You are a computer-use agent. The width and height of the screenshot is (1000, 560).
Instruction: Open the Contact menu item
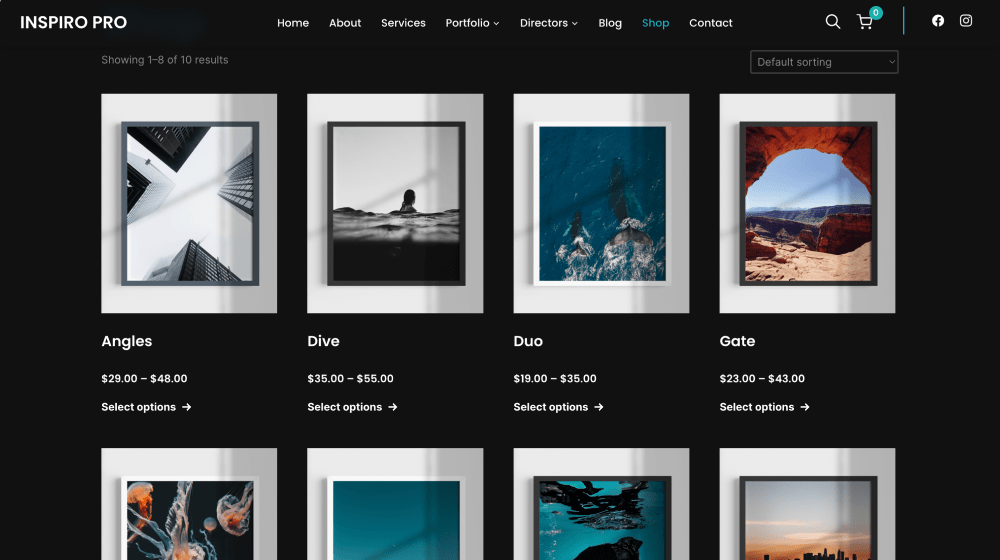tap(711, 23)
